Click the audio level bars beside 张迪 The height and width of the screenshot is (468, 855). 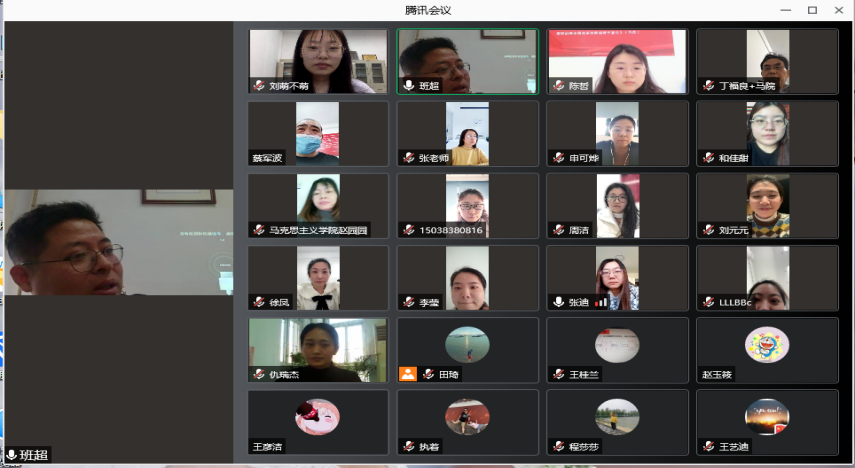click(600, 302)
